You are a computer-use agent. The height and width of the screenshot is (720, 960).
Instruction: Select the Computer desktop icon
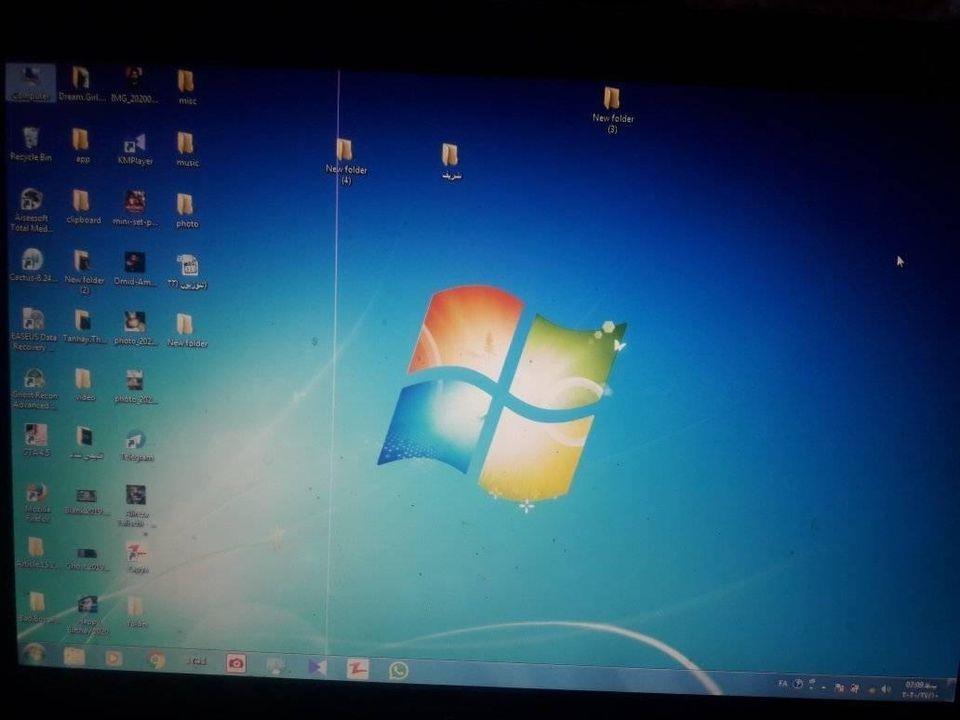[x=31, y=83]
